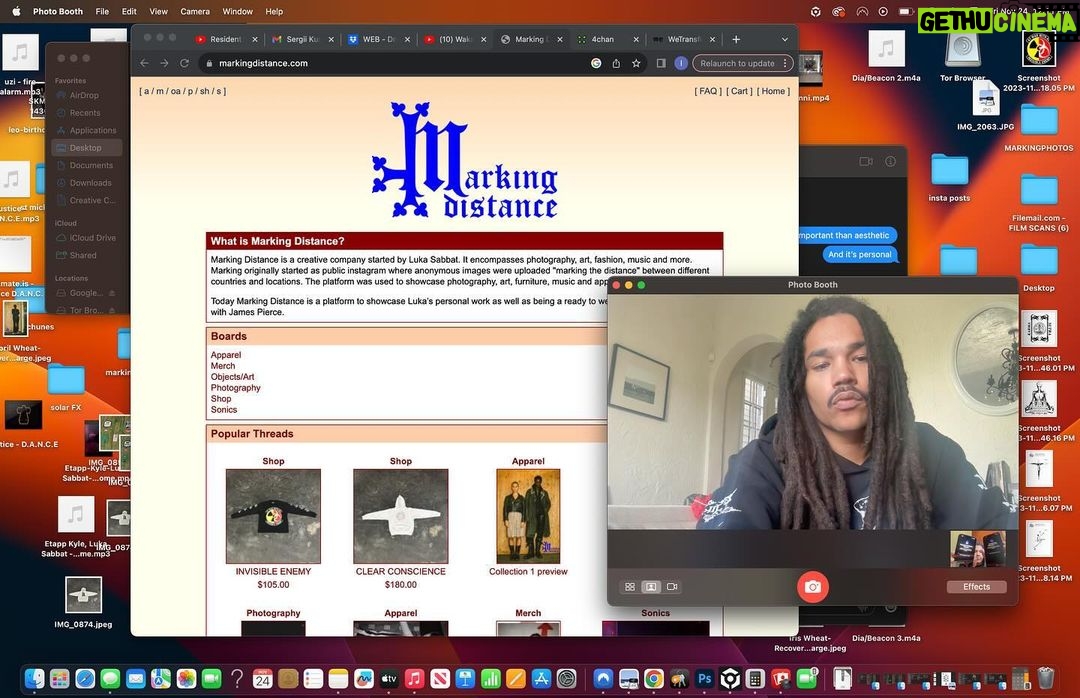This screenshot has height=698, width=1080.
Task: Open Safari from the Dock
Action: point(85,679)
